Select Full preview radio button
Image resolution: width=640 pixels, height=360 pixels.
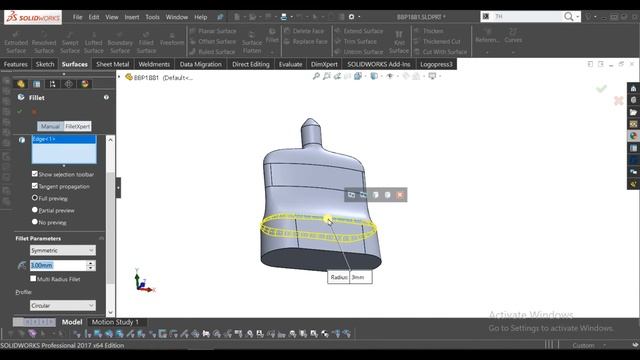coord(35,198)
